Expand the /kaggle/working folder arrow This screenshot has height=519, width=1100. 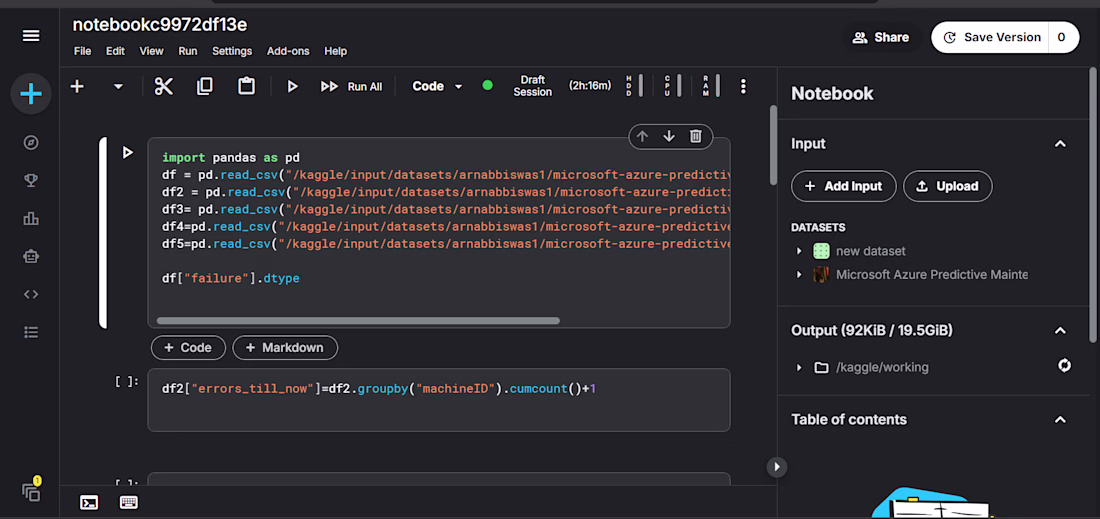point(799,368)
